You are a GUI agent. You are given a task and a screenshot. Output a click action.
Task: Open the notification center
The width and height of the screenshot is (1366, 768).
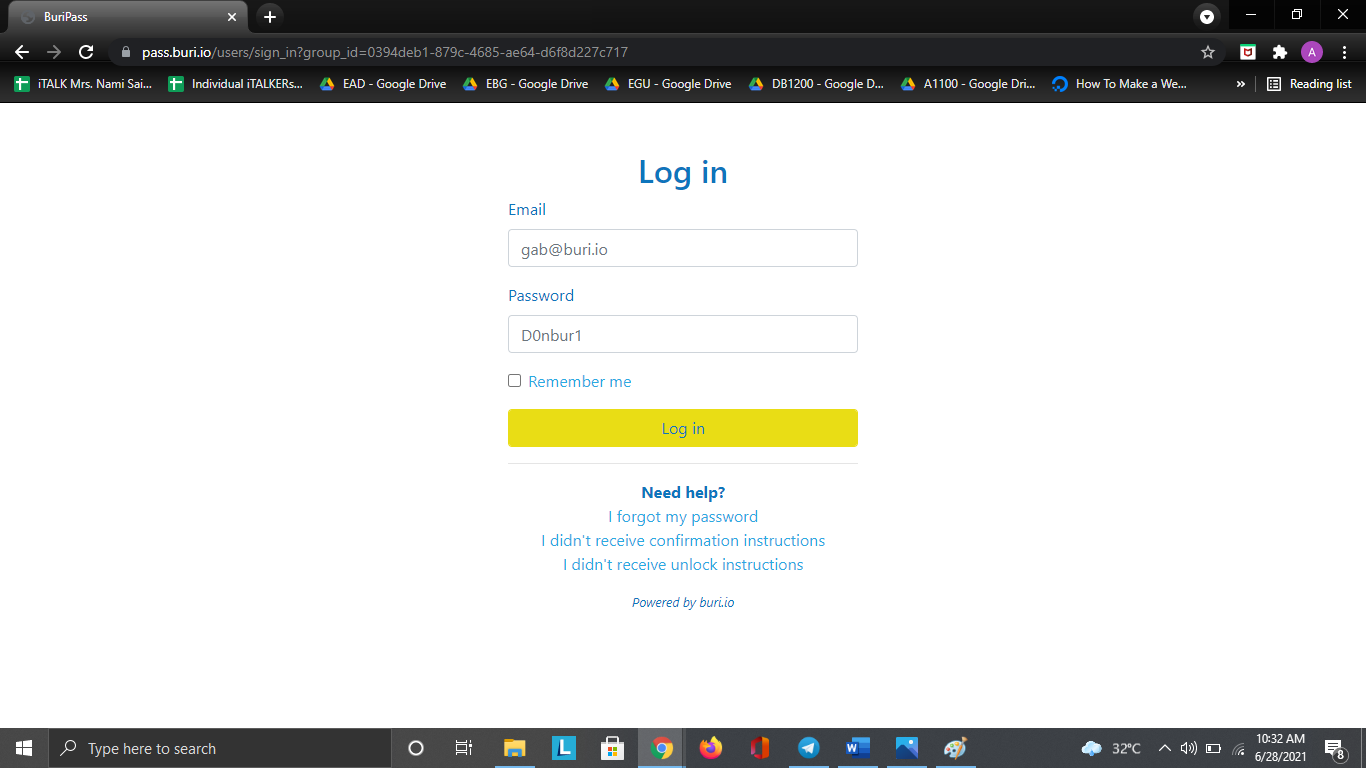click(1334, 748)
